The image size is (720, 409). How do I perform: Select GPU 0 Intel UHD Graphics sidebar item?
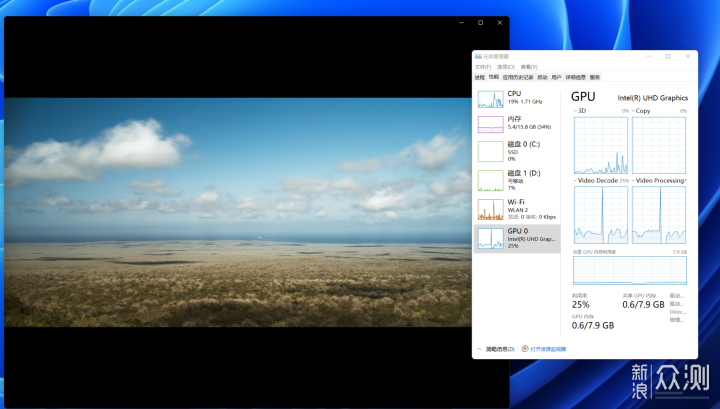(x=517, y=238)
